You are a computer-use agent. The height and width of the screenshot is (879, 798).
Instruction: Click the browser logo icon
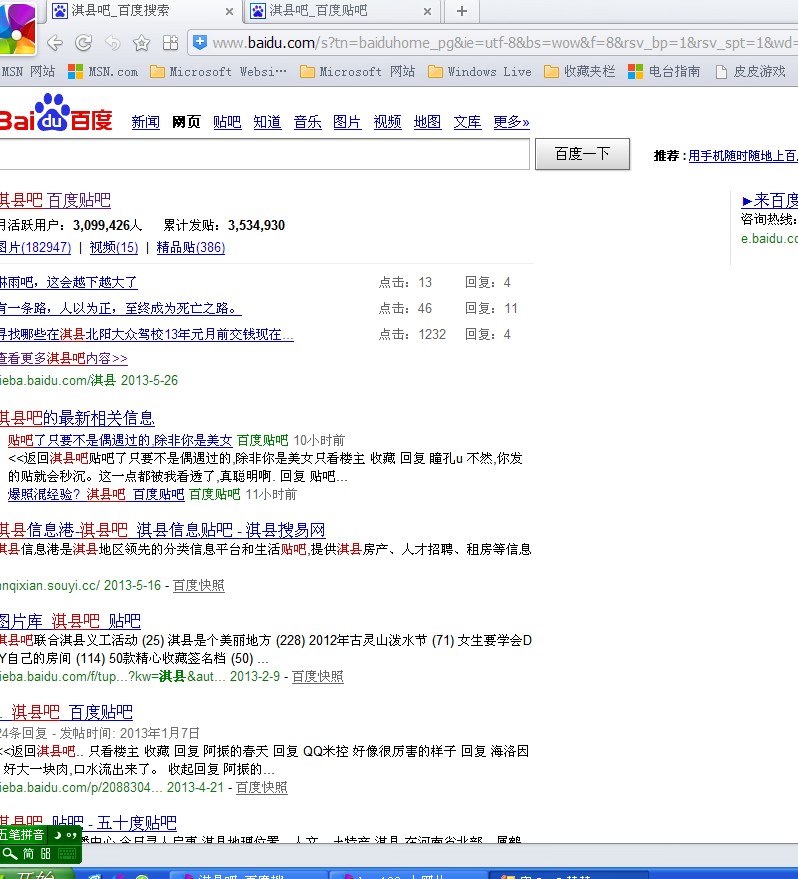17,27
